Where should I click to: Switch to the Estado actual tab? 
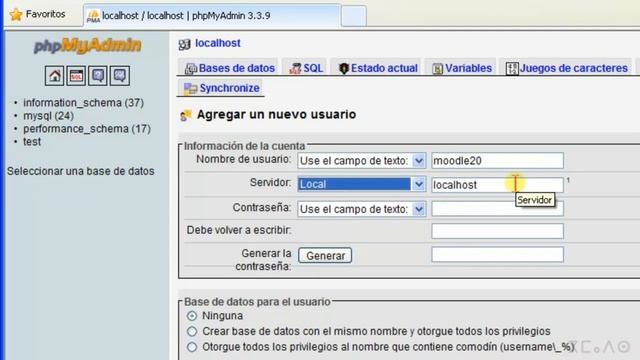tap(377, 68)
